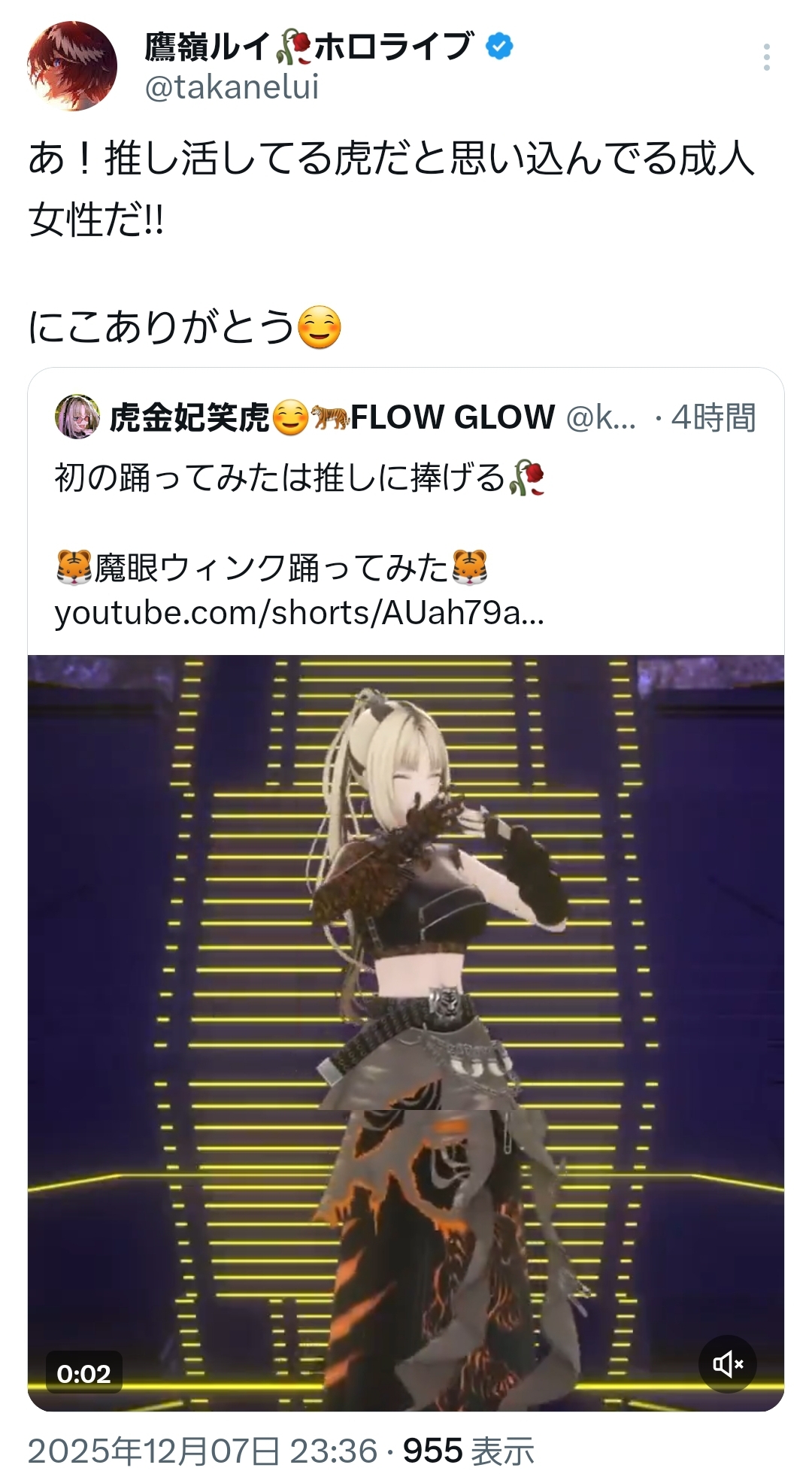This screenshot has height=1483, width=812.
Task: Open the three-dot more options menu
Action: tap(766, 57)
